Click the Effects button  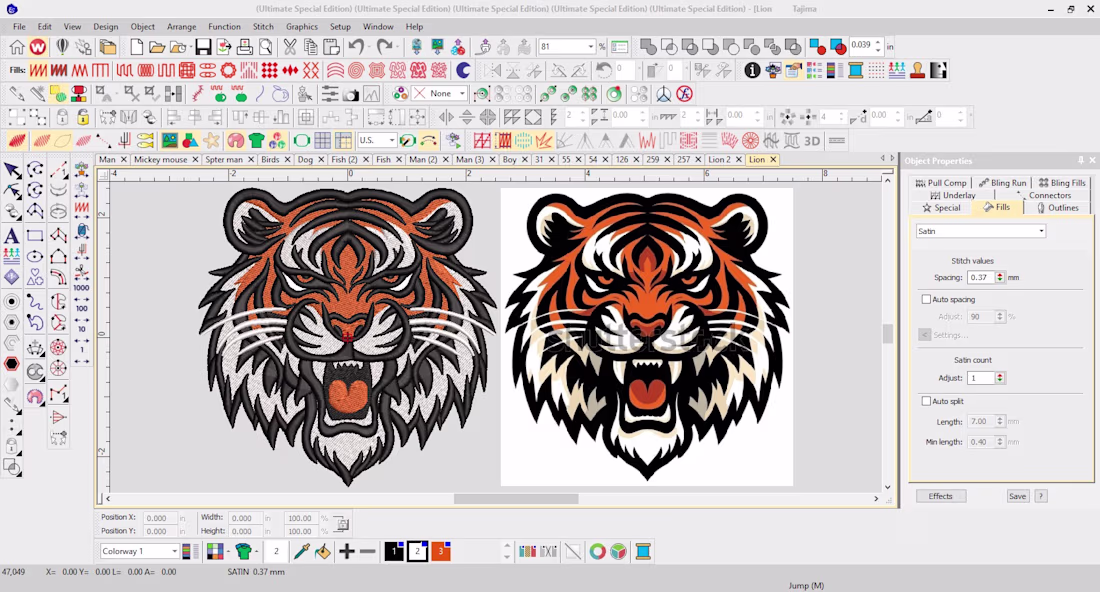point(941,496)
